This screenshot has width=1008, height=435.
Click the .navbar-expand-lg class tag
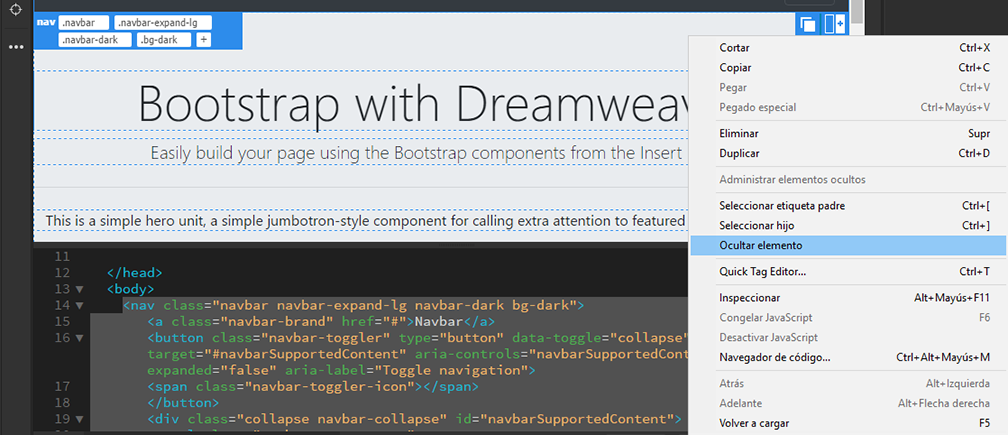coord(162,23)
